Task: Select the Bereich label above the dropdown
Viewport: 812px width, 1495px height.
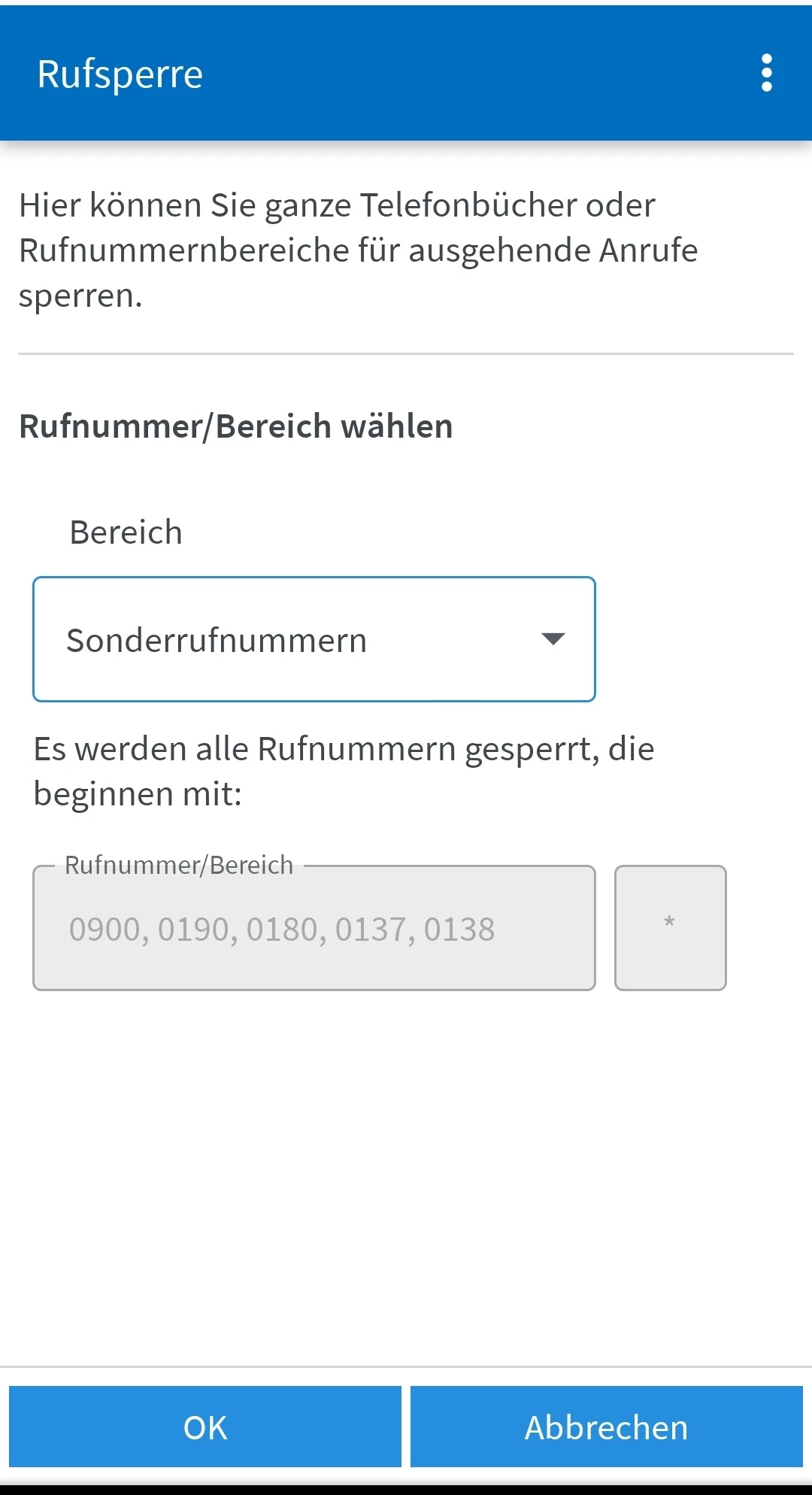Action: [126, 532]
